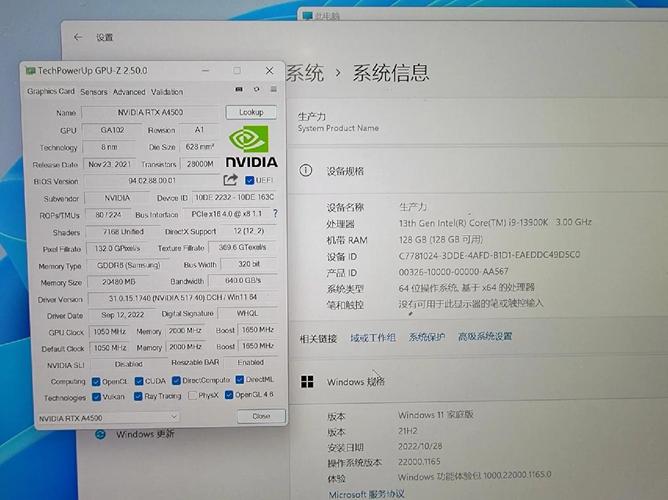Click the Windows Update icon in Settings
This screenshot has width=668, height=500.
[100, 434]
